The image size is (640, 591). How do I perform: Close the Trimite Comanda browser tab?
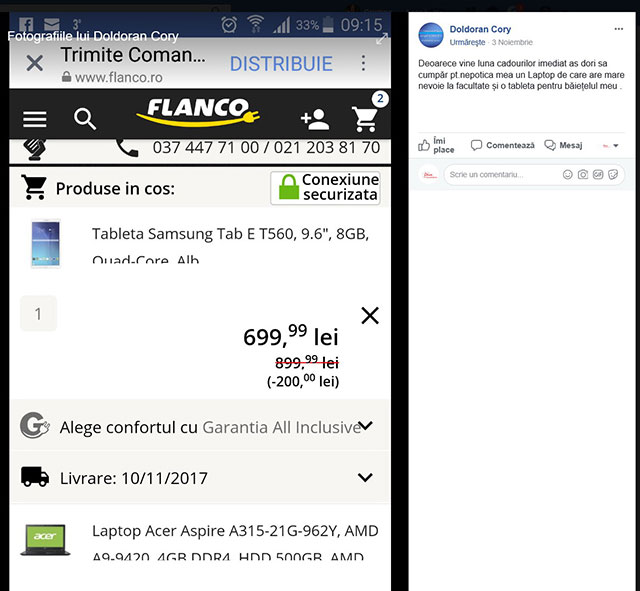[x=35, y=63]
